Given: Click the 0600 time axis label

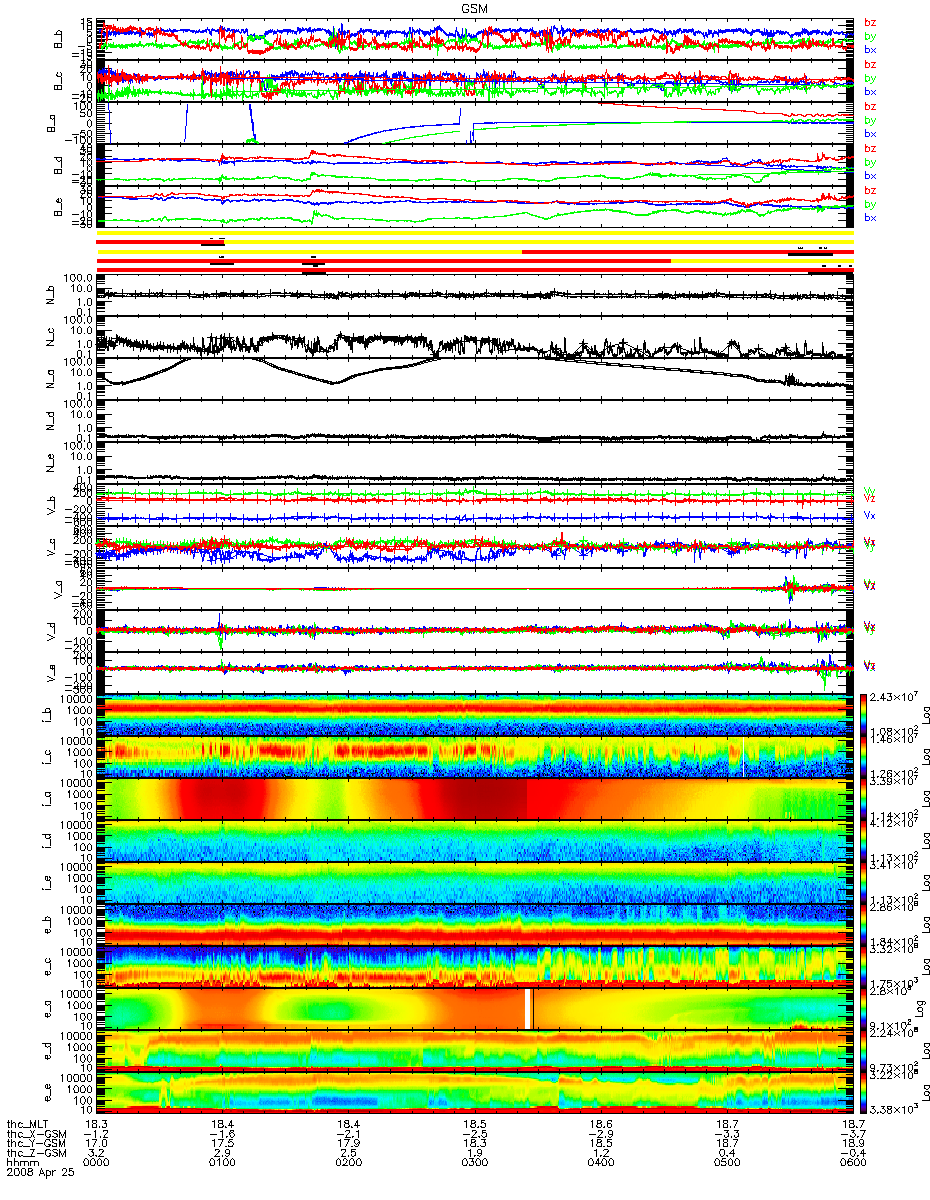Looking at the screenshot, I should pos(853,1162).
